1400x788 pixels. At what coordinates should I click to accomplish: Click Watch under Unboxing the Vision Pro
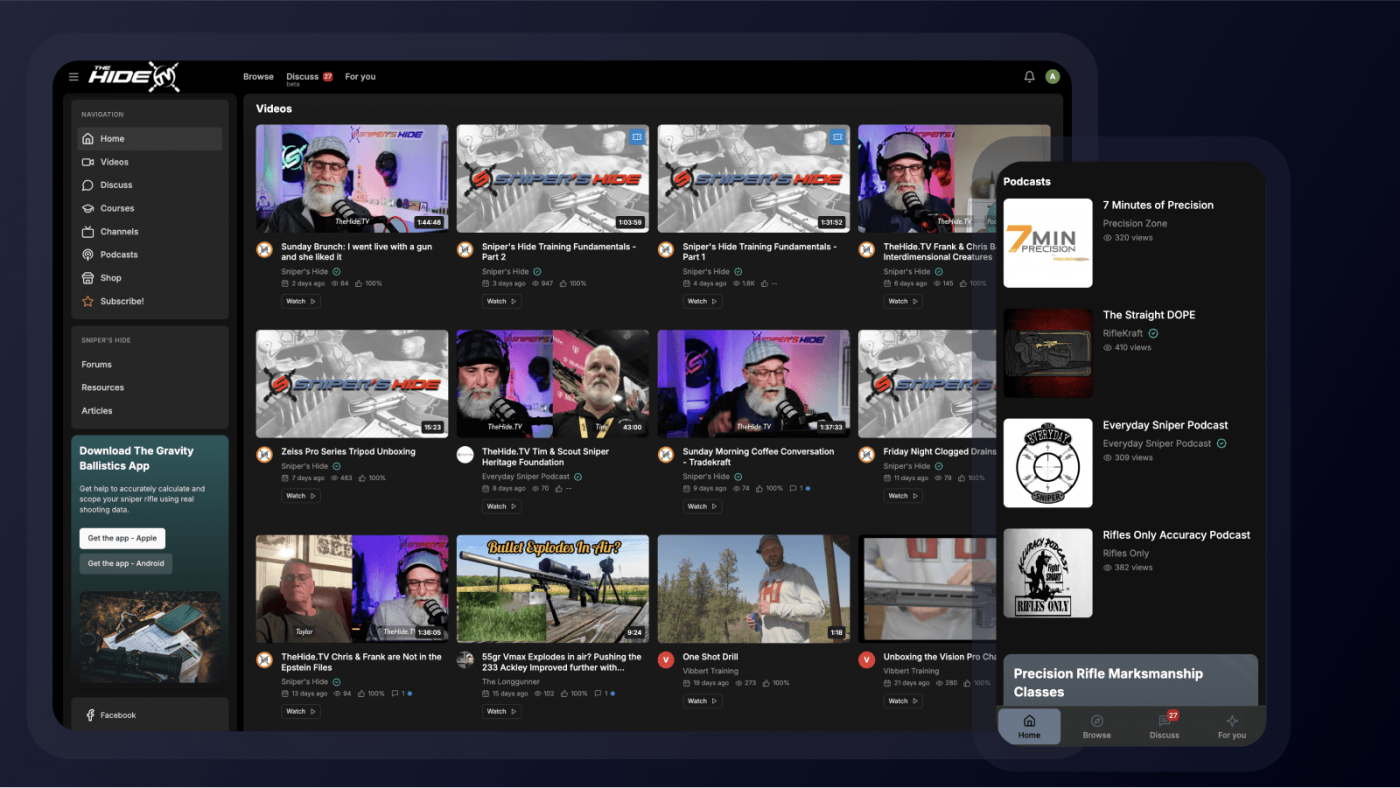904,701
